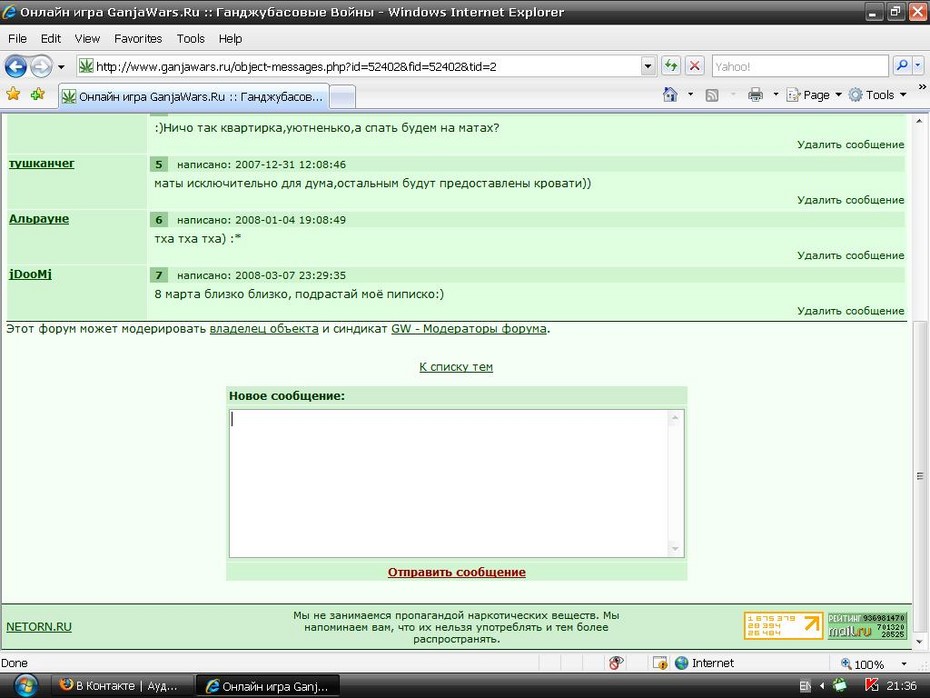930x698 pixels.
Task: Open the Tools menu in menu bar
Action: coord(190,39)
